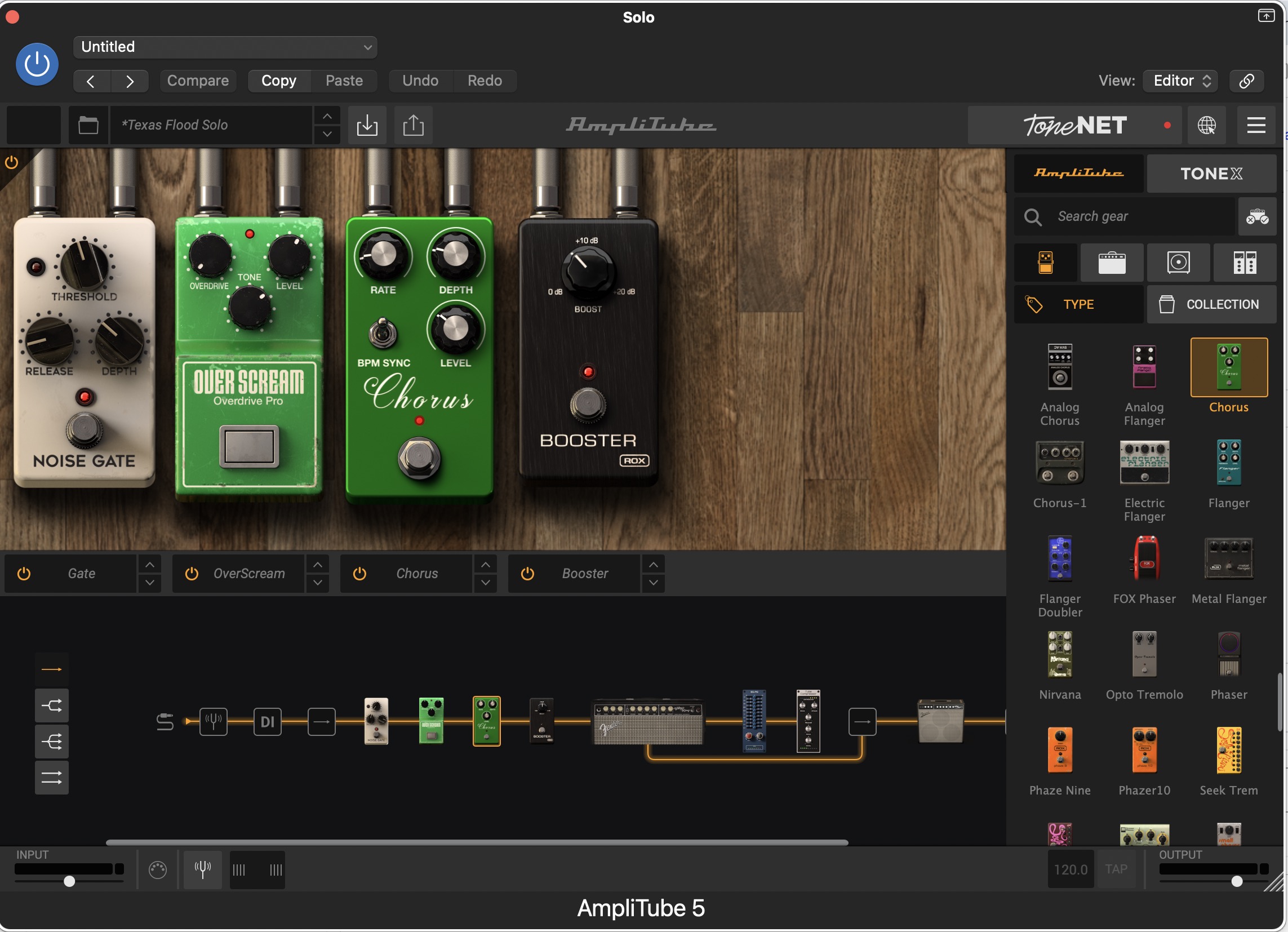1288x932 pixels.
Task: Open the preset browser folder icon
Action: point(88,125)
